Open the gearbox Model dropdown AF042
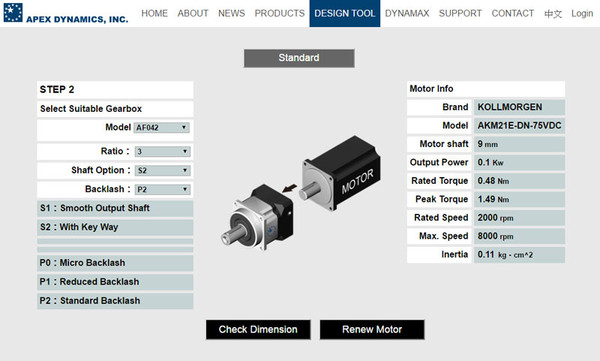This screenshot has width=600, height=361. tap(161, 127)
